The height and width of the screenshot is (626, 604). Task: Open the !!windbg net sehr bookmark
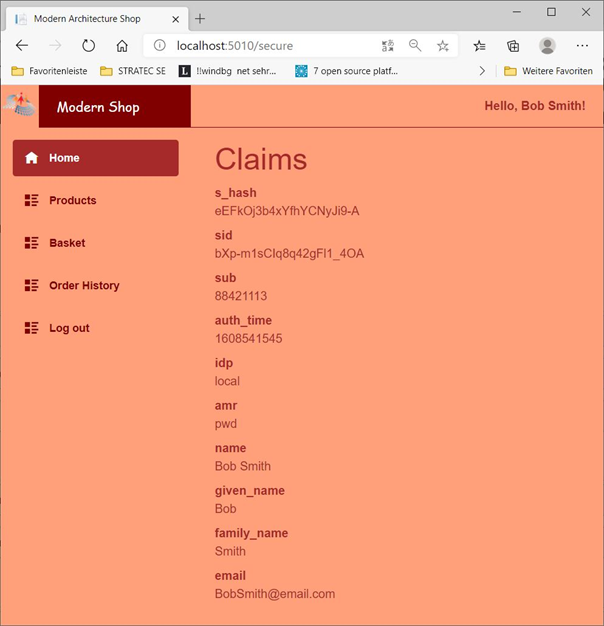[228, 71]
